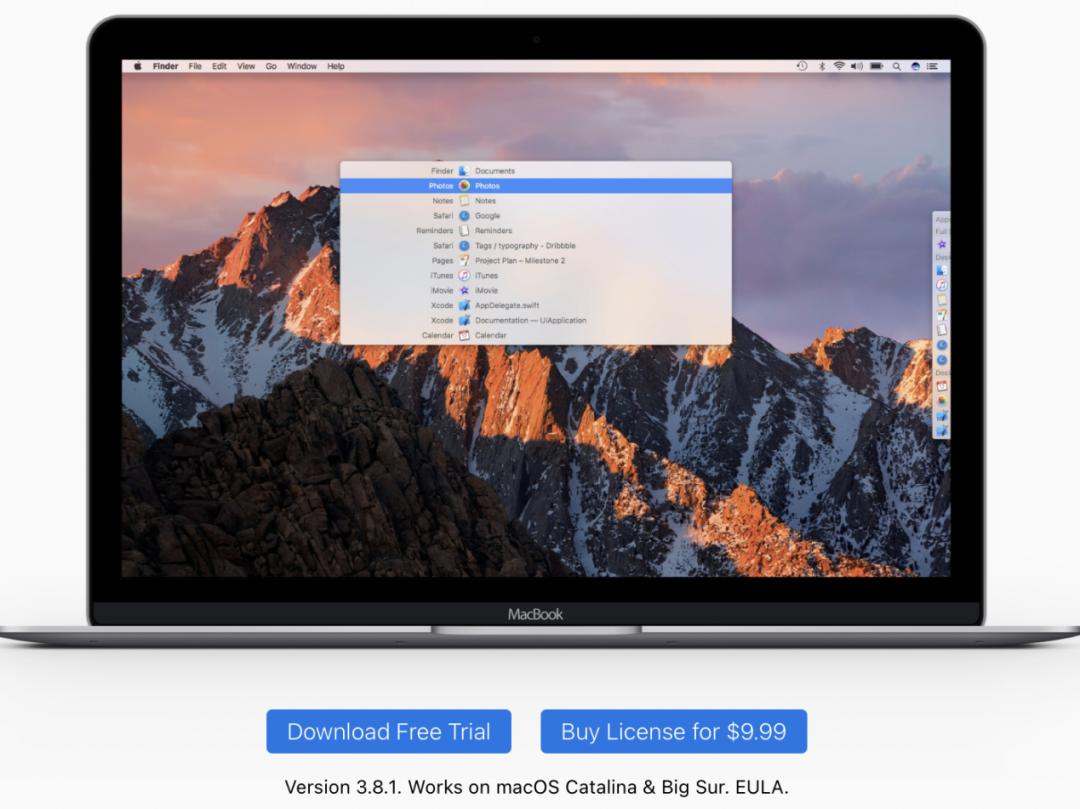Select the "AppDelegate.swift" window title

tap(507, 305)
